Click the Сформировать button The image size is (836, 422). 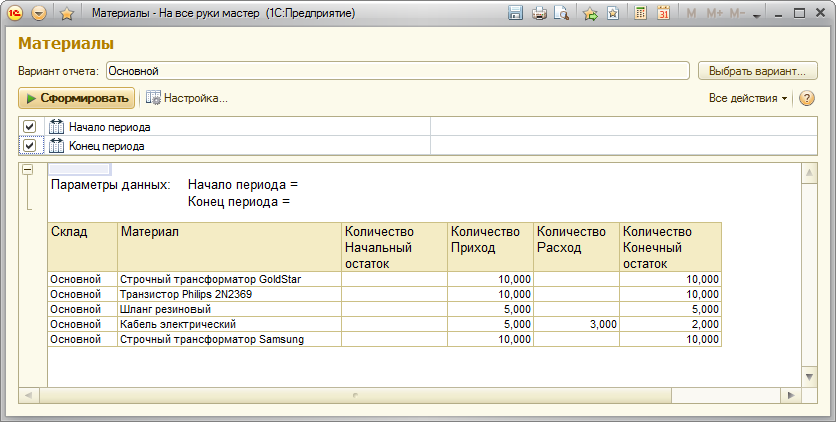pyautogui.click(x=77, y=98)
